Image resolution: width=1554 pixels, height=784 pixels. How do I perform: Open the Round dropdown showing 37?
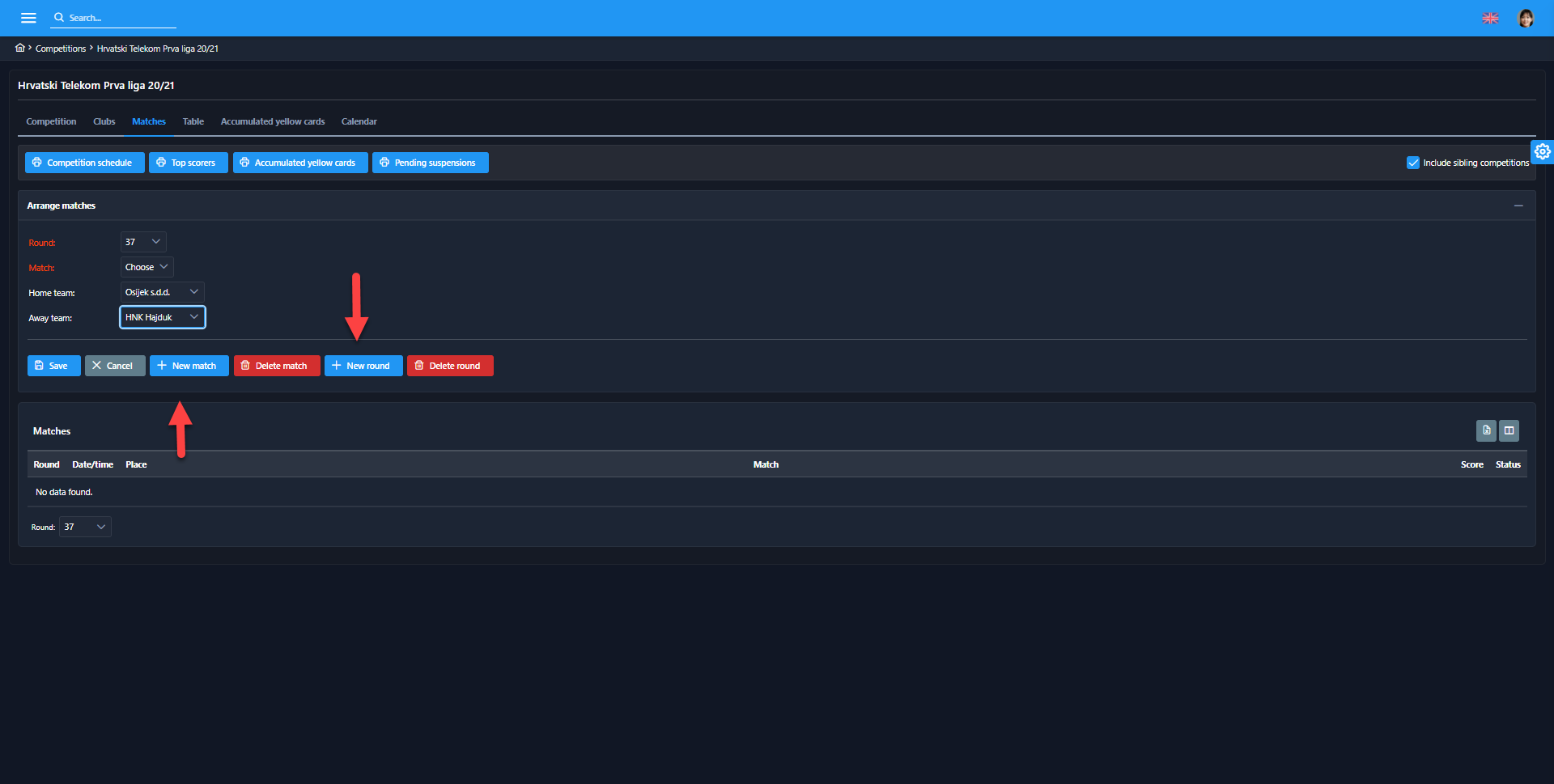click(x=143, y=242)
